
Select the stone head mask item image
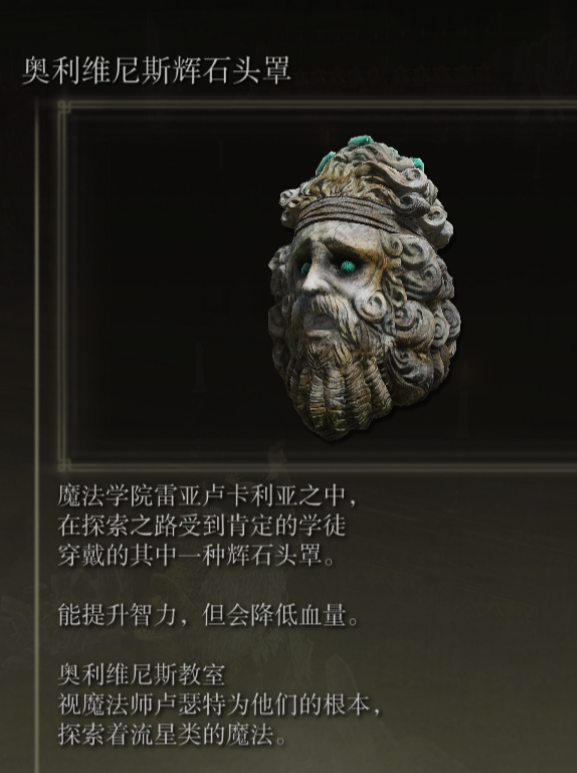click(364, 287)
